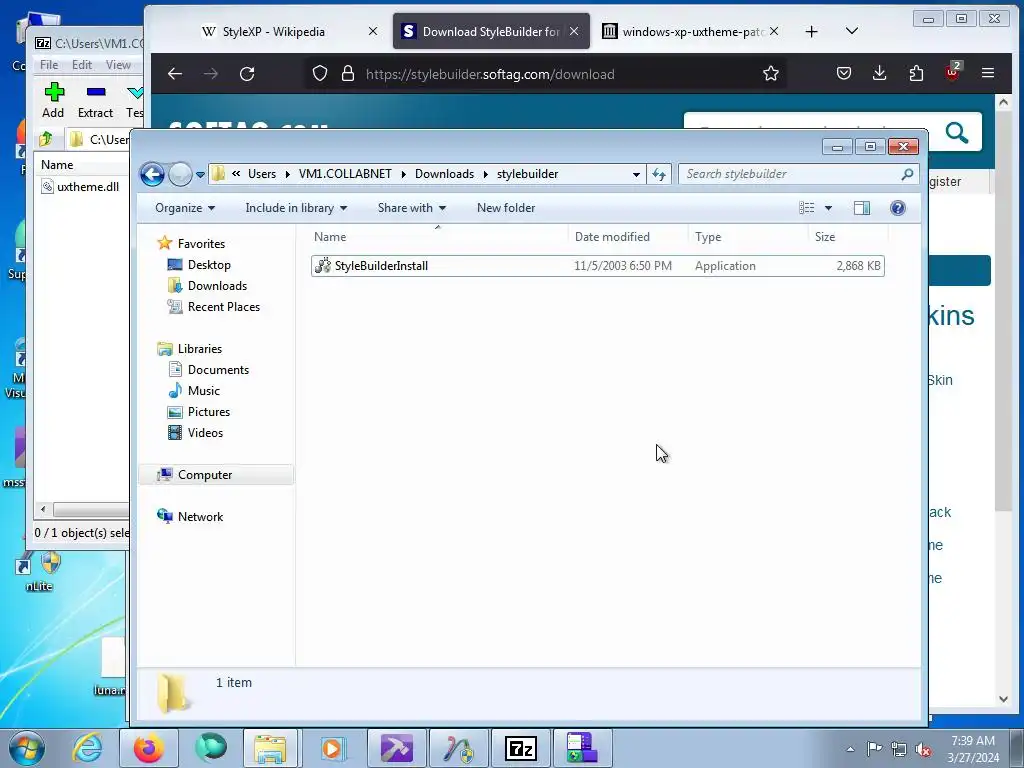1024x768 pixels.
Task: Open Firefox list all tabs chevron
Action: coord(852,31)
